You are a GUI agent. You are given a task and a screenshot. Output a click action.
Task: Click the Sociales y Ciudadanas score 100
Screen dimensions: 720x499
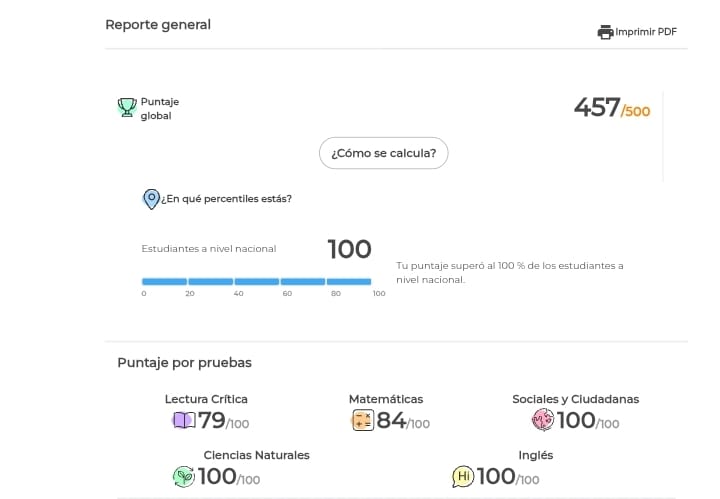[577, 421]
